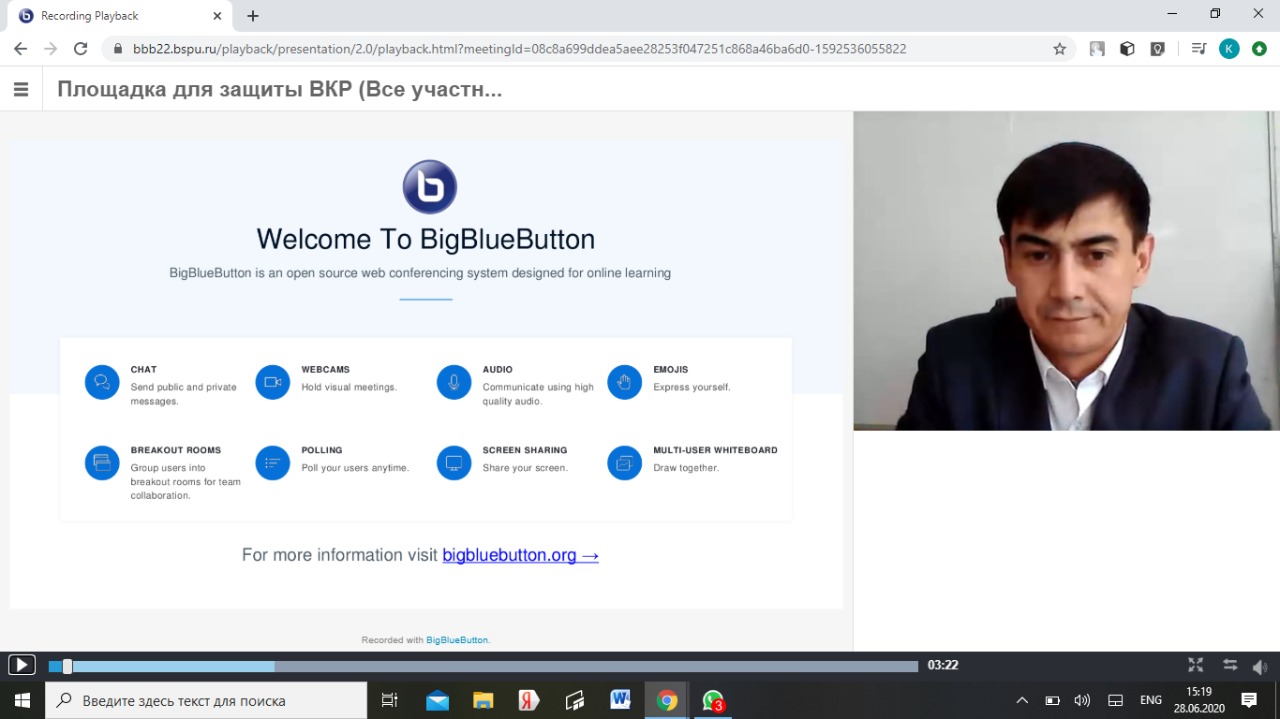
Task: Toggle fullscreen in the playback bar
Action: click(1195, 665)
